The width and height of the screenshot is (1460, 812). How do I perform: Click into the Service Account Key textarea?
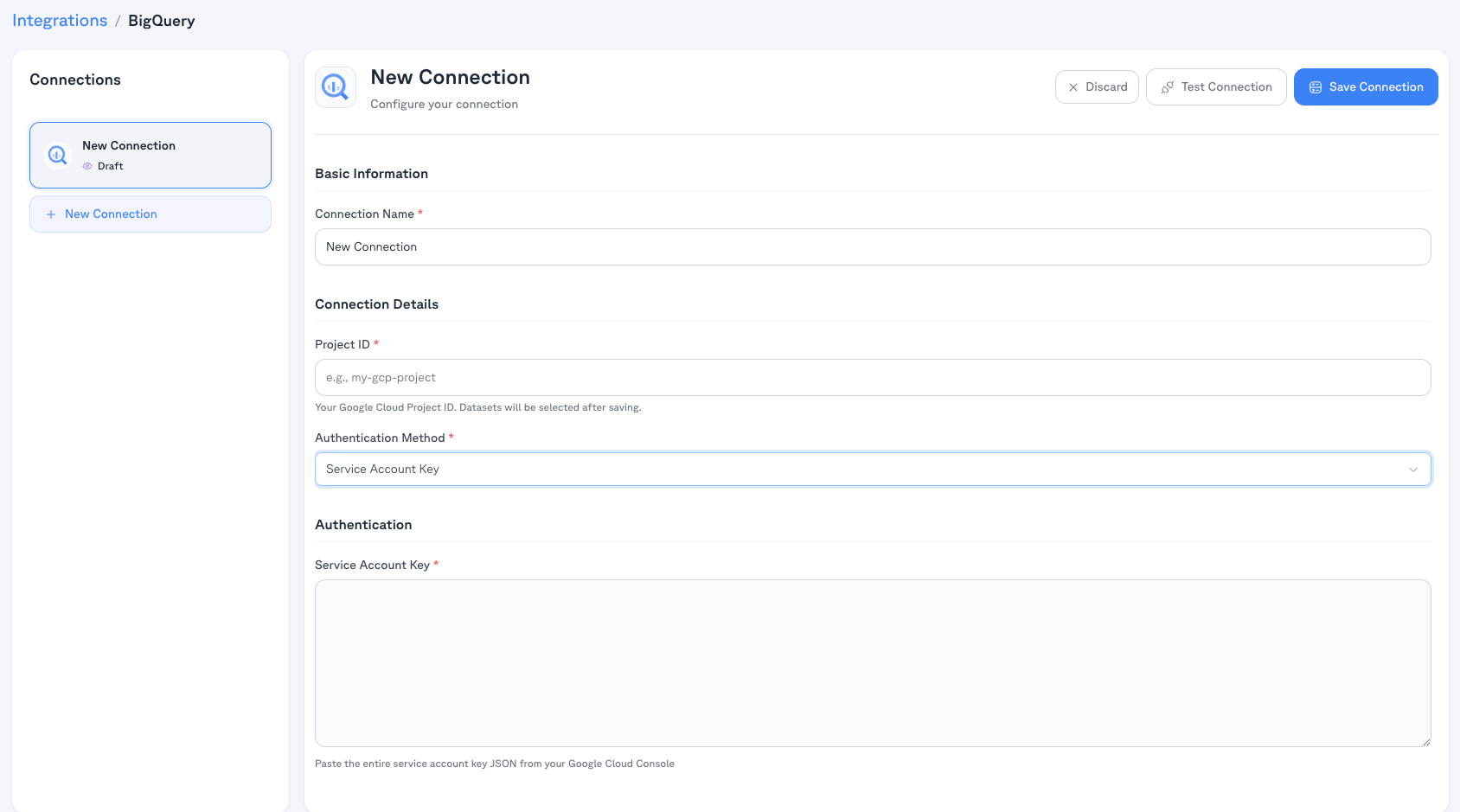(873, 663)
